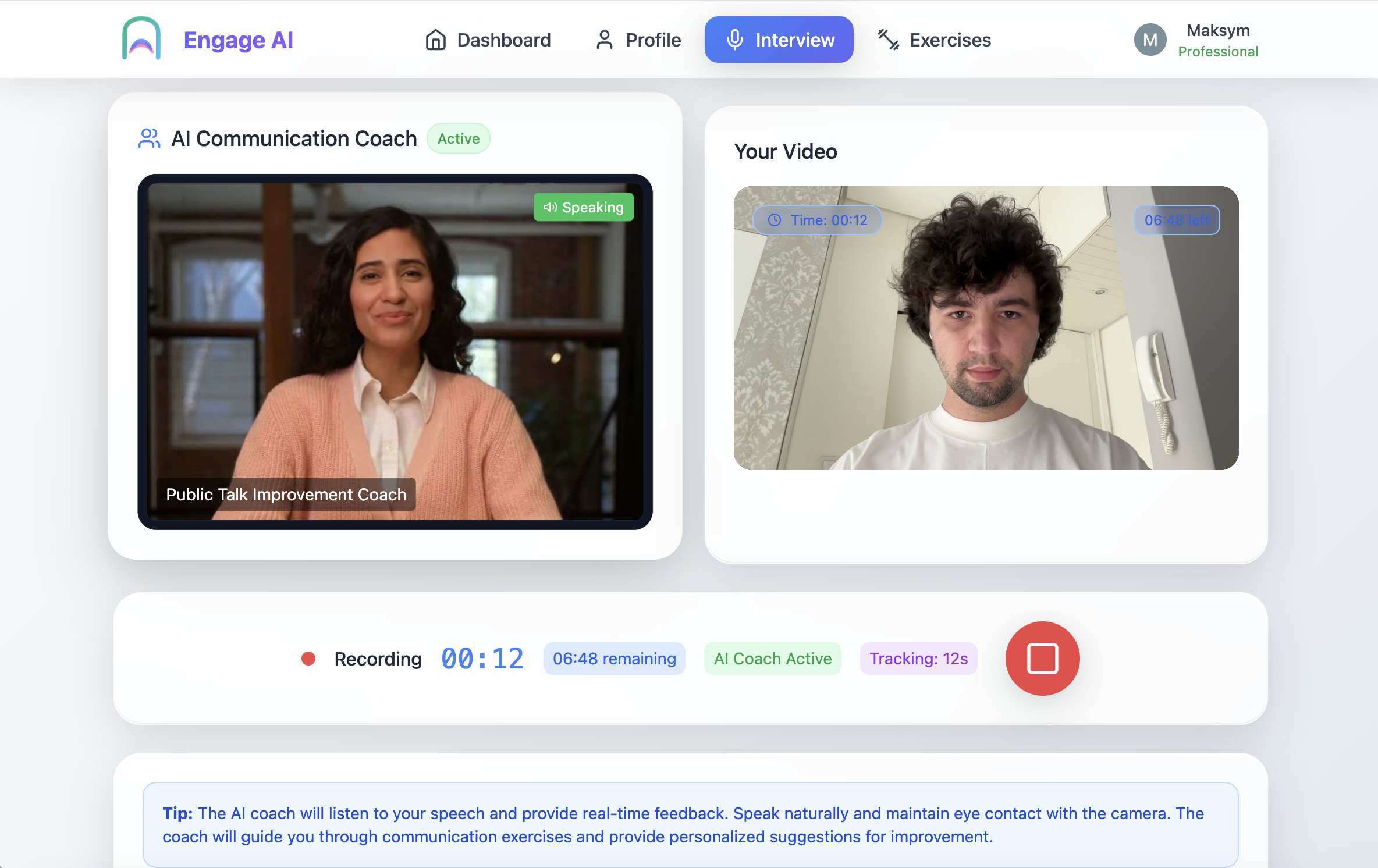Click the Active status badge
Screen dimensions: 1378x868
(x=459, y=138)
